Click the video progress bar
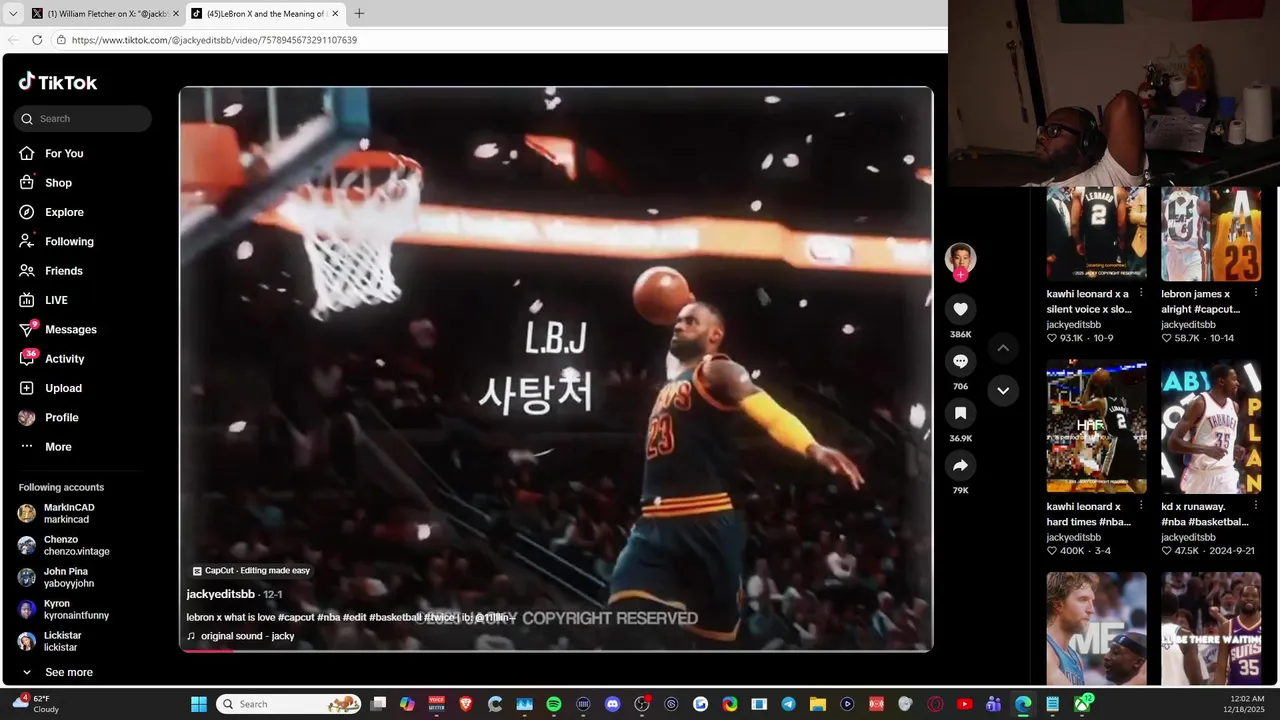This screenshot has height=720, width=1280. [x=556, y=650]
